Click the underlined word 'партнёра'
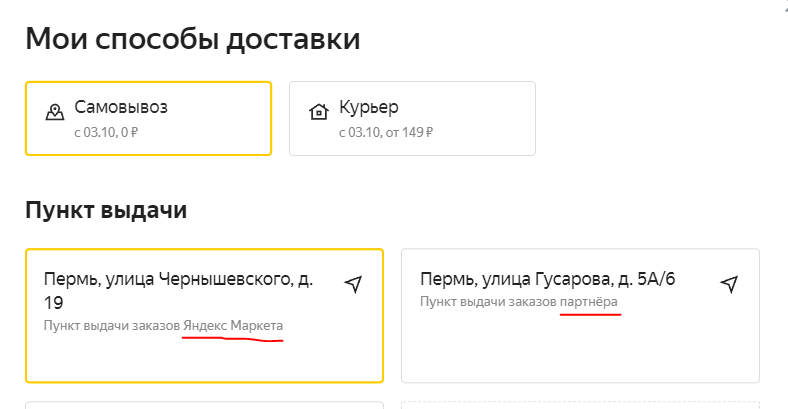 pos(588,301)
